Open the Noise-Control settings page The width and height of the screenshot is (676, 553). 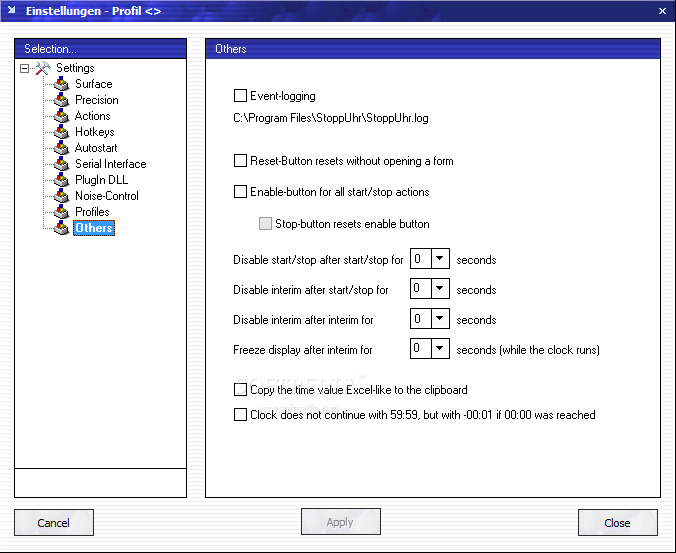(106, 195)
